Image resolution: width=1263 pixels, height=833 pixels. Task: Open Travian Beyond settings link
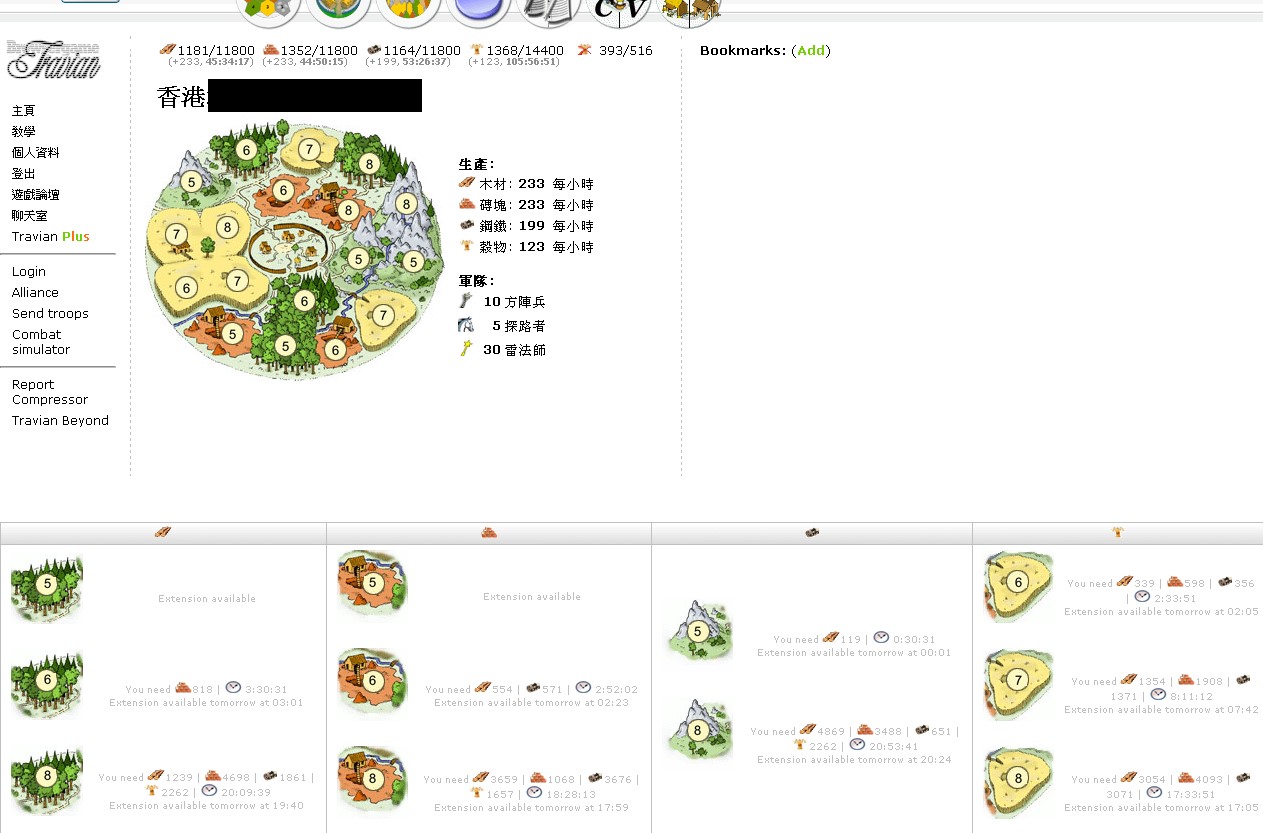60,421
